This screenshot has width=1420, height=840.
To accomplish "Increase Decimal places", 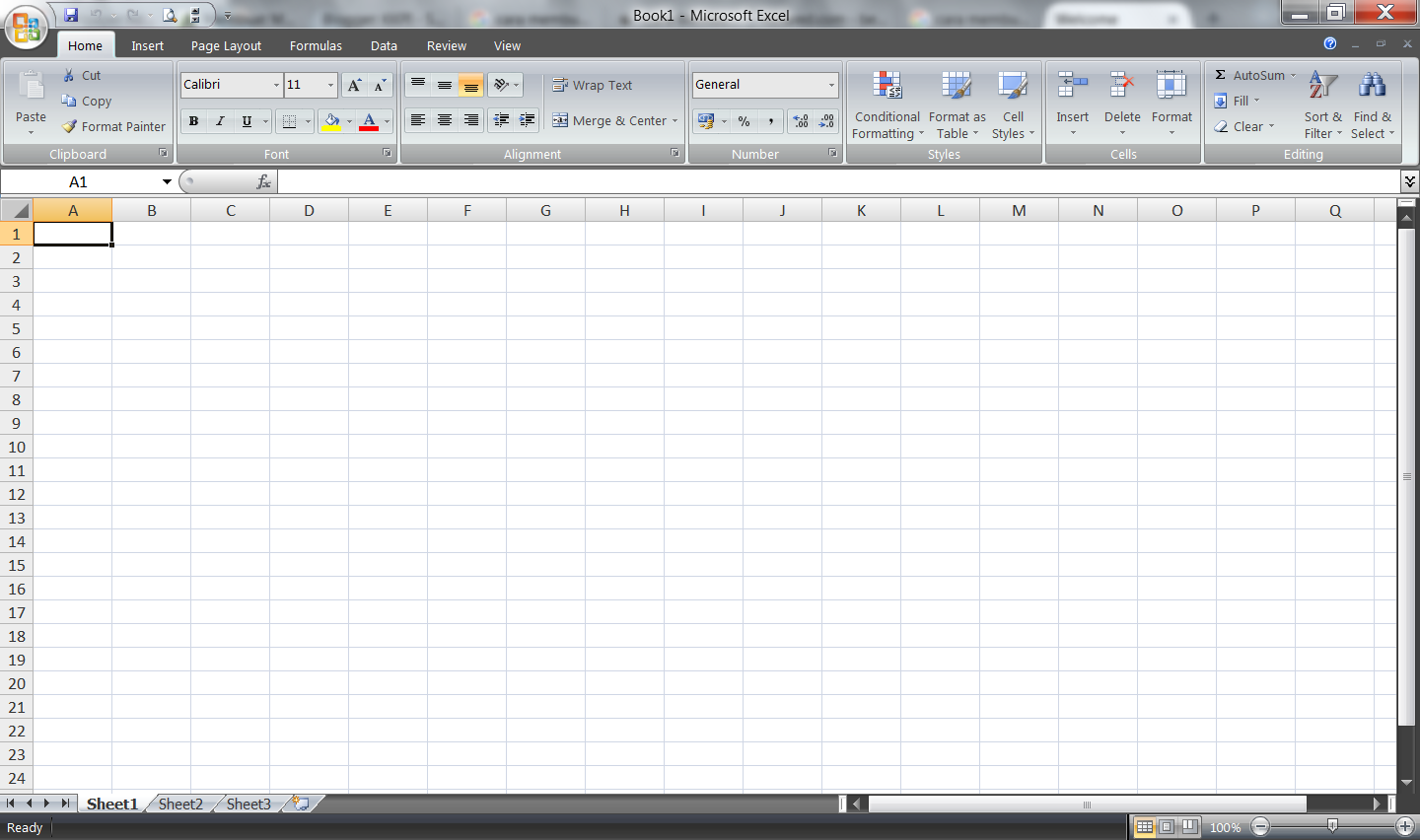I will tap(801, 121).
